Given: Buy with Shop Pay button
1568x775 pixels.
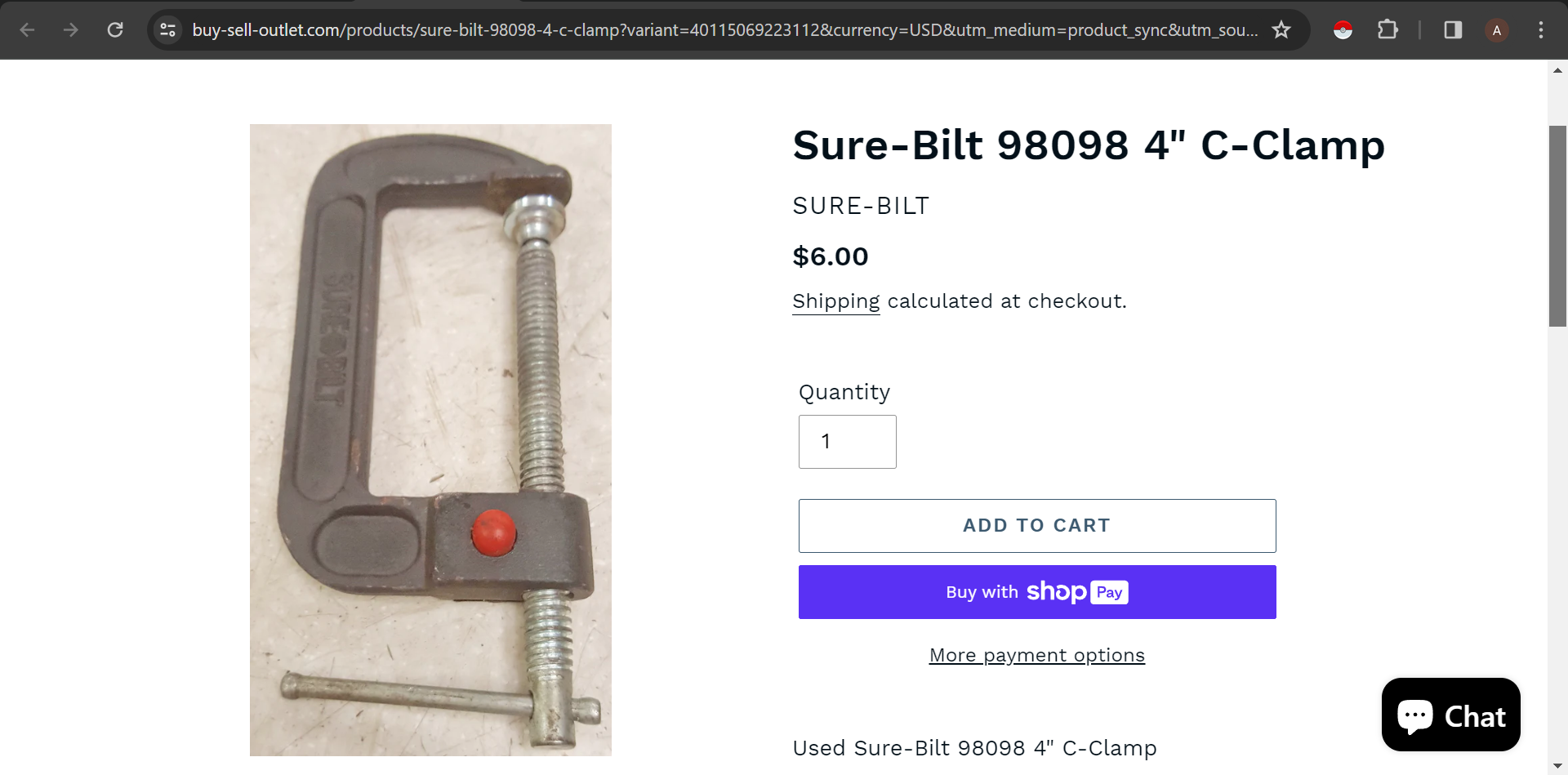Looking at the screenshot, I should pyautogui.click(x=1037, y=592).
